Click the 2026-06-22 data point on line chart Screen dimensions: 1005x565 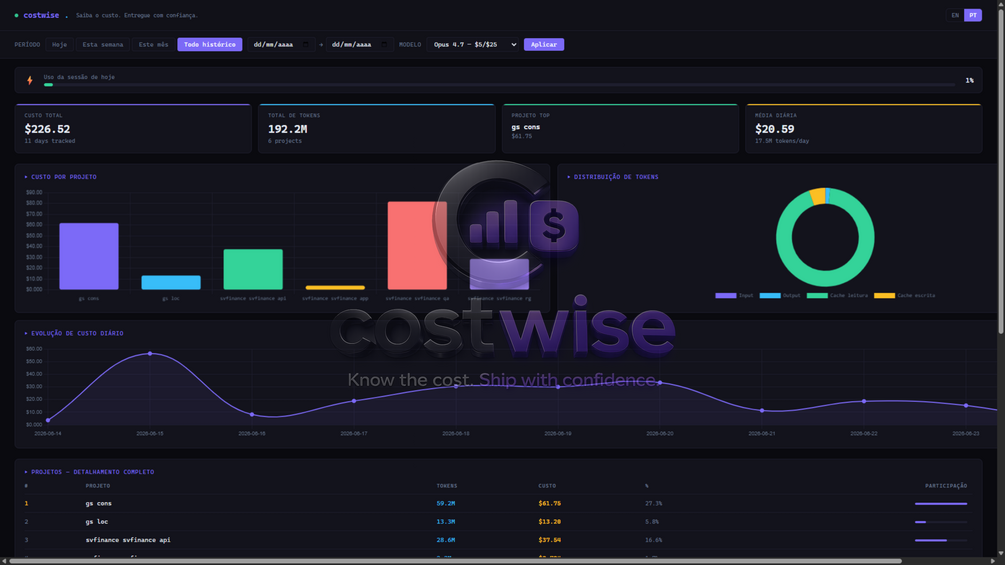tap(864, 401)
